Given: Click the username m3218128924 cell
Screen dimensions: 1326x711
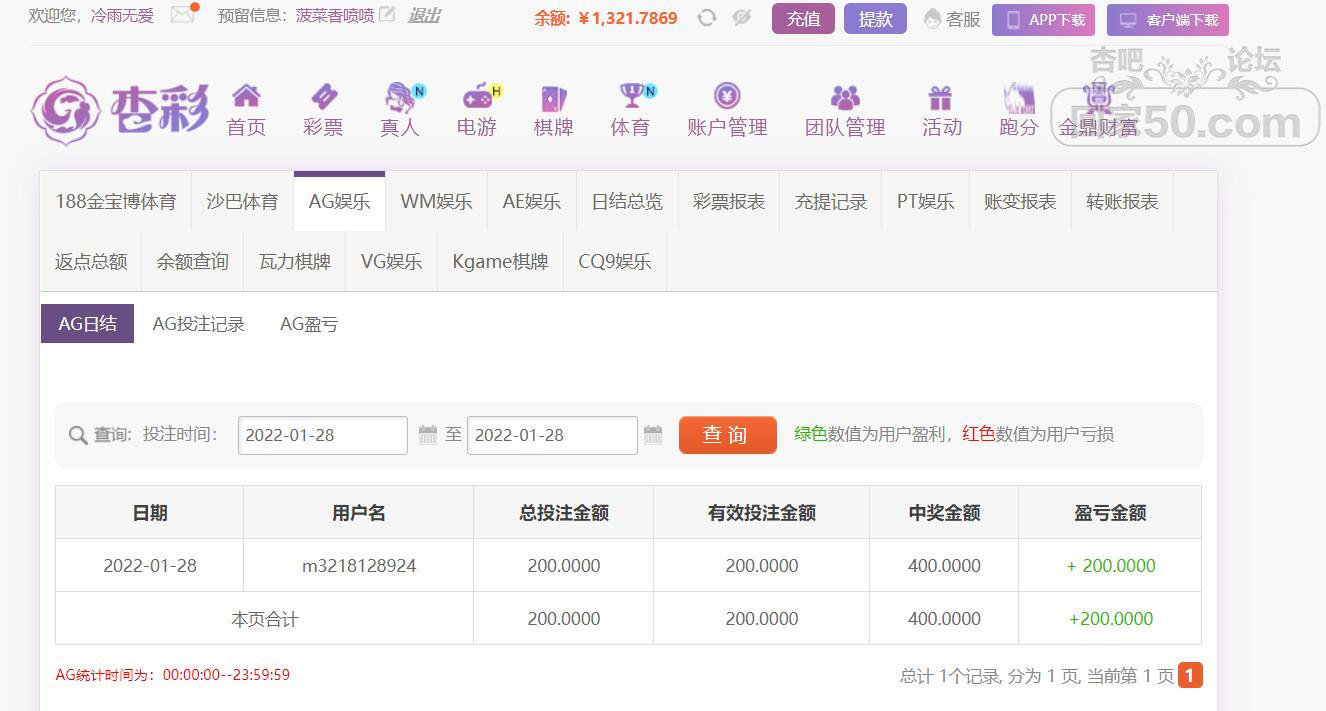Looking at the screenshot, I should [359, 566].
